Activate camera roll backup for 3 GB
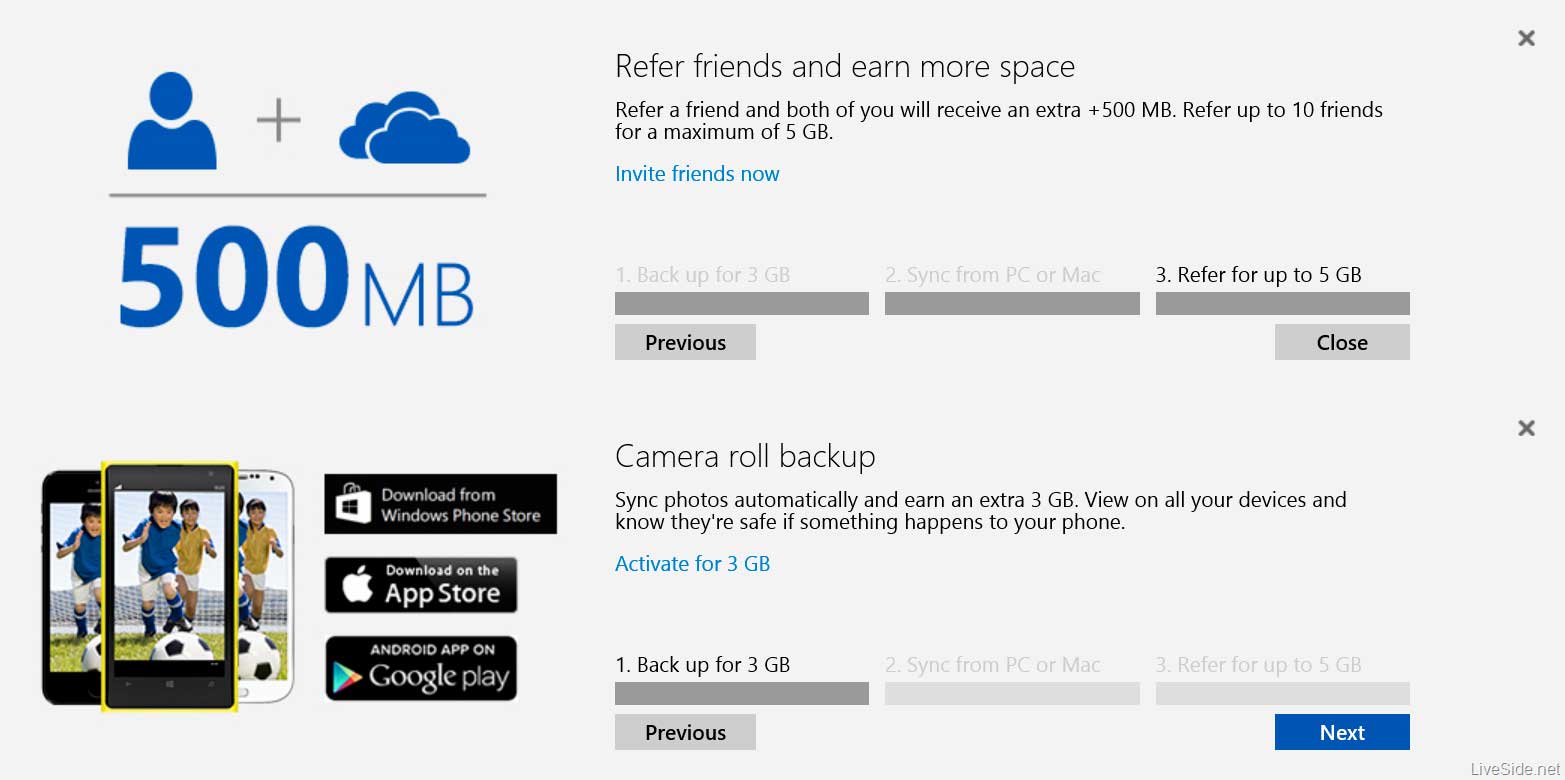Viewport: 1565px width, 780px height. 692,564
